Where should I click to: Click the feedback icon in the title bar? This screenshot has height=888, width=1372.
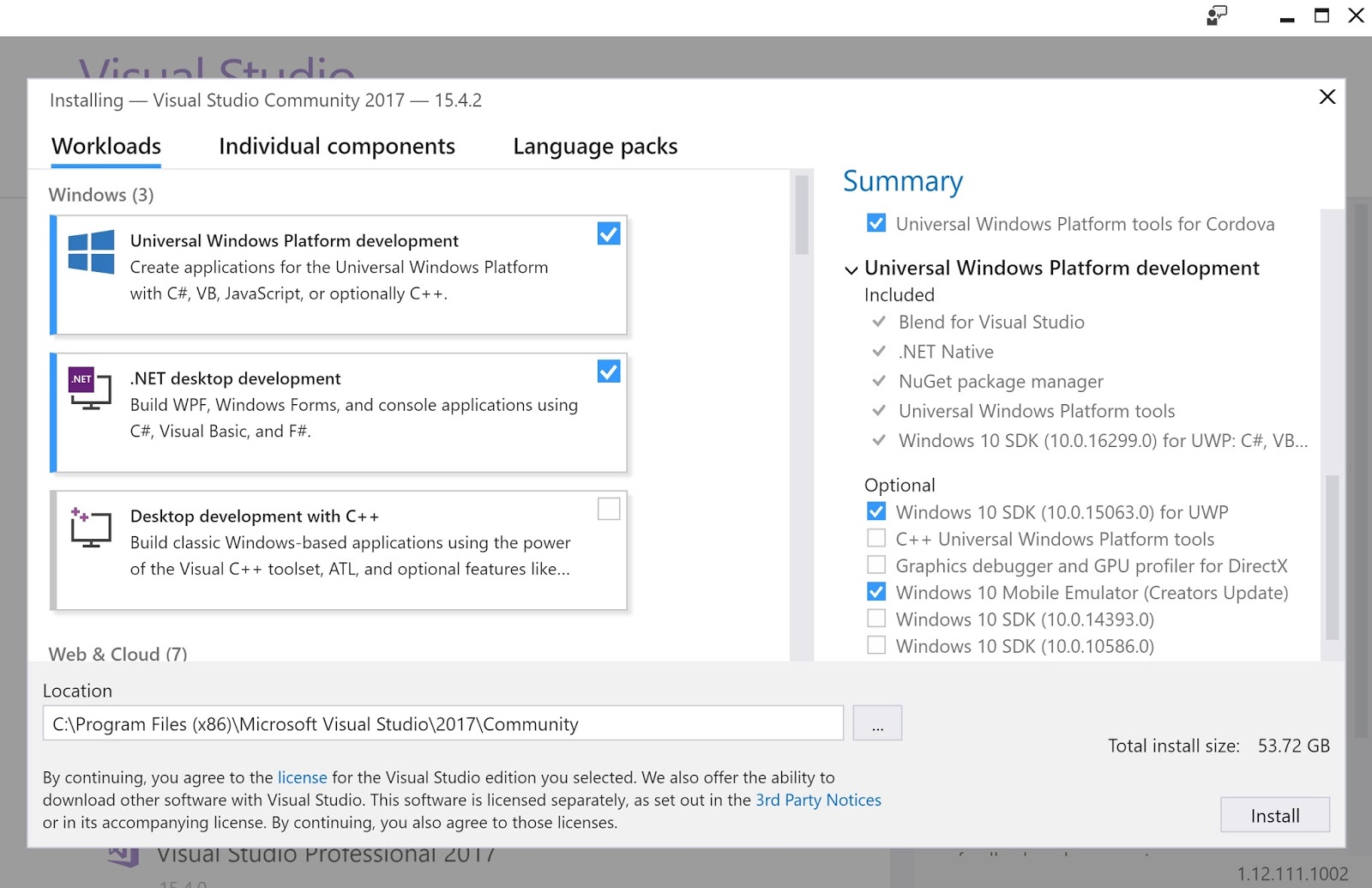click(1217, 16)
